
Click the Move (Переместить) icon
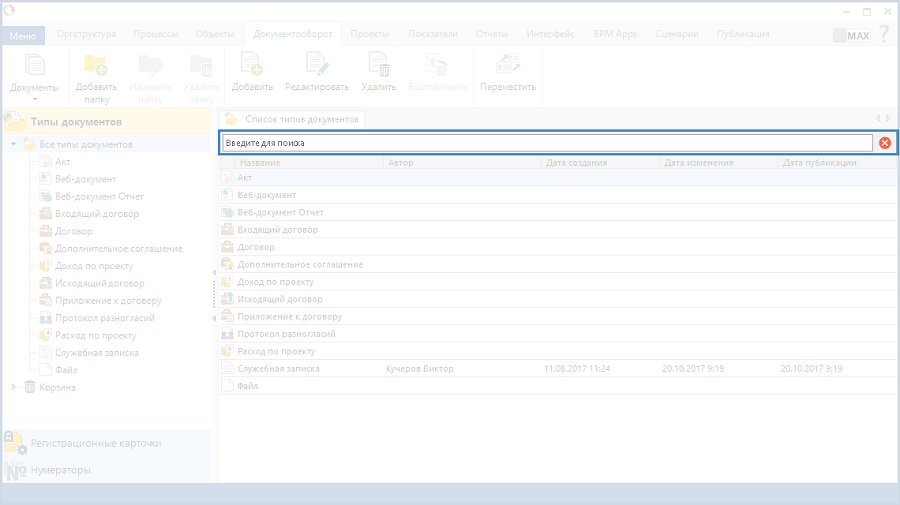click(x=508, y=66)
